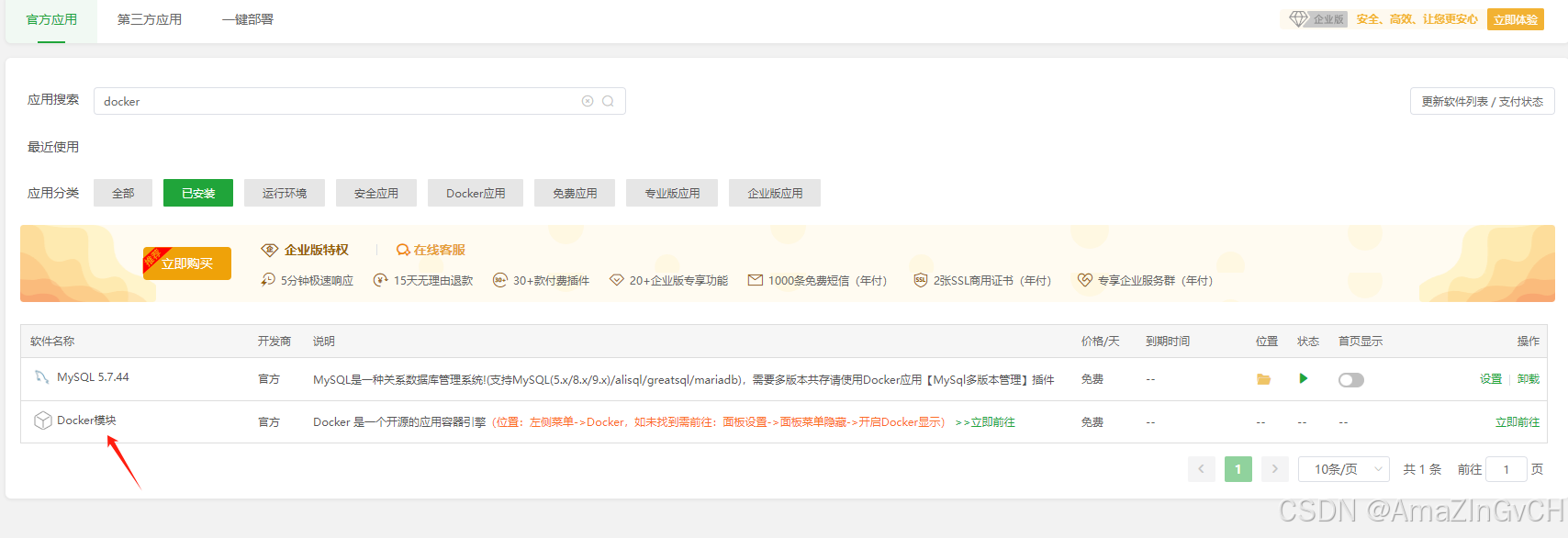Click the MySQL 5.7.44 name text

click(93, 377)
